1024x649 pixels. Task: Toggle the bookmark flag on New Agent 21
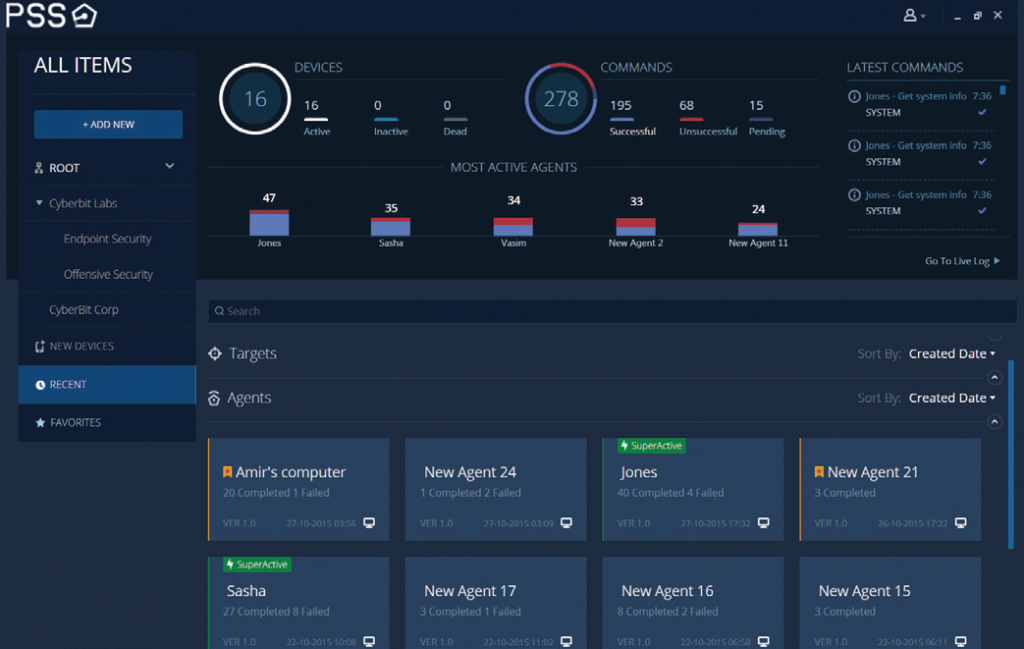[819, 471]
